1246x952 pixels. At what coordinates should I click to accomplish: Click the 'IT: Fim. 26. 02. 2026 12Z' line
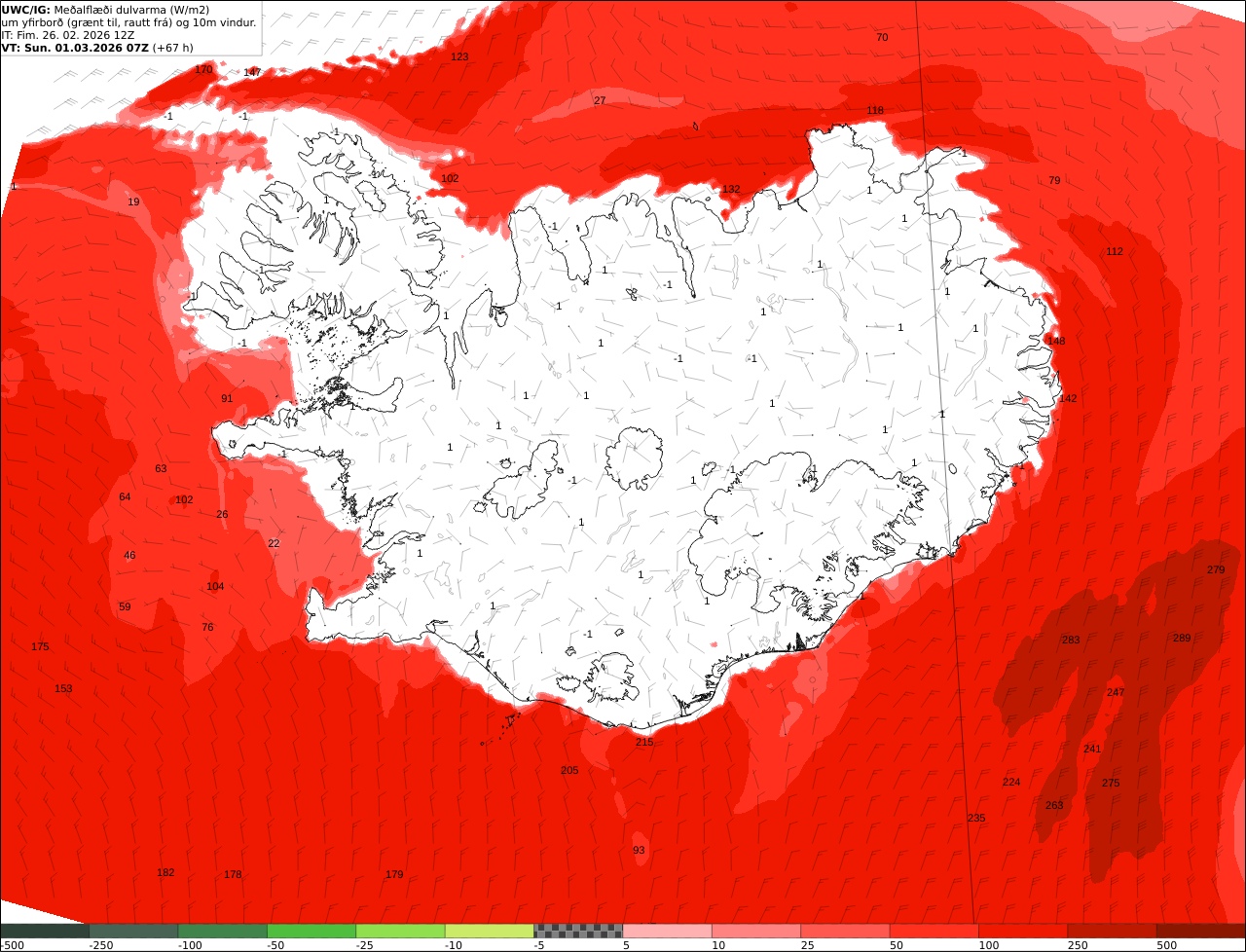(67, 34)
